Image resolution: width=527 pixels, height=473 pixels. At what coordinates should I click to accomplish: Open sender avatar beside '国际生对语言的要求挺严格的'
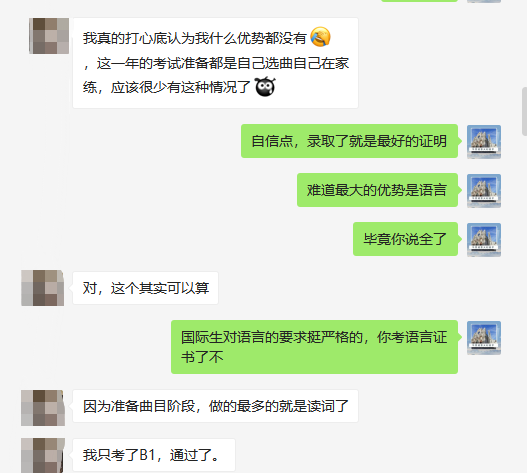click(484, 338)
